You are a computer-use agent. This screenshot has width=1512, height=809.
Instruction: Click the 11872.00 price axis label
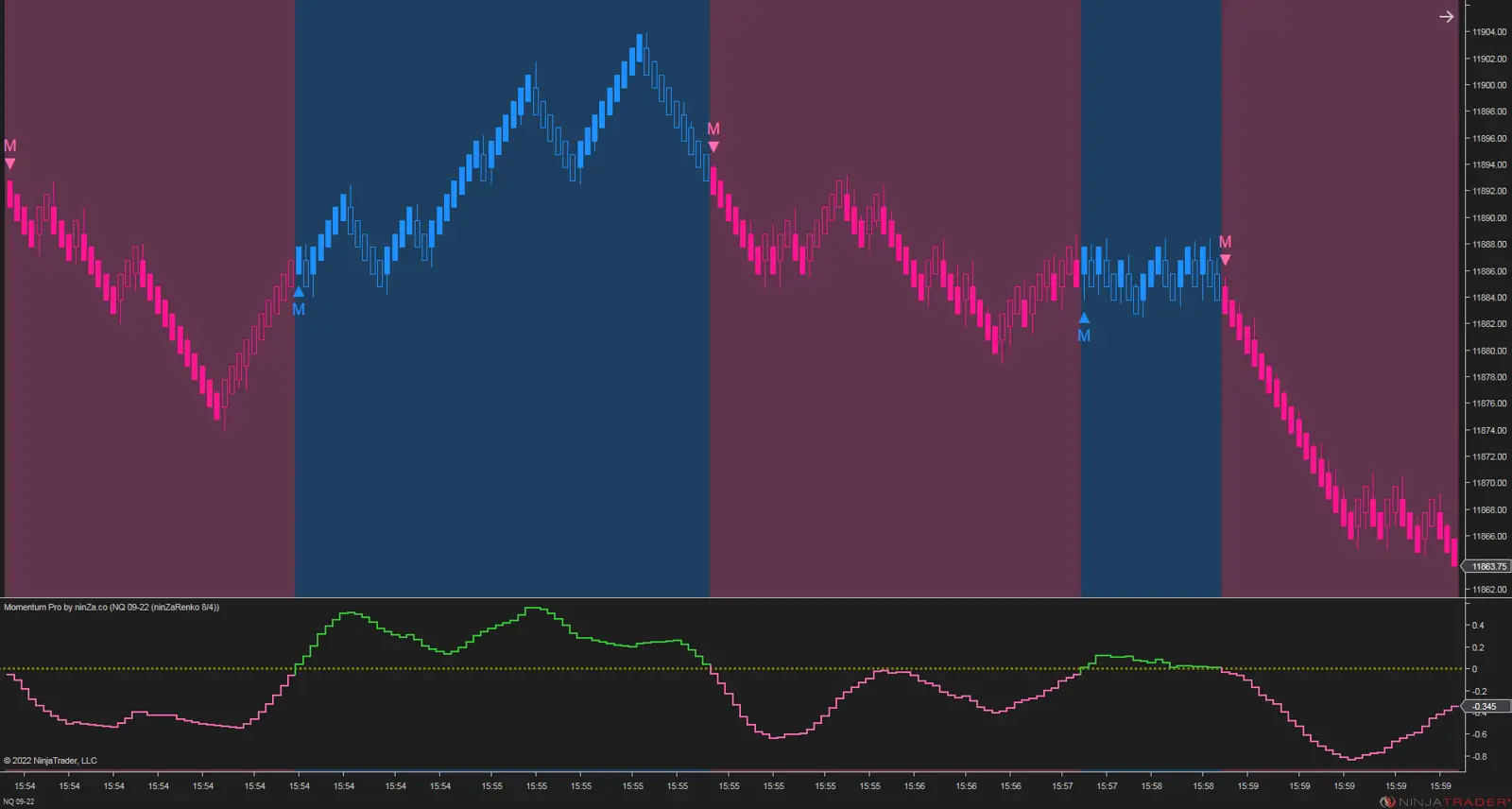1489,456
